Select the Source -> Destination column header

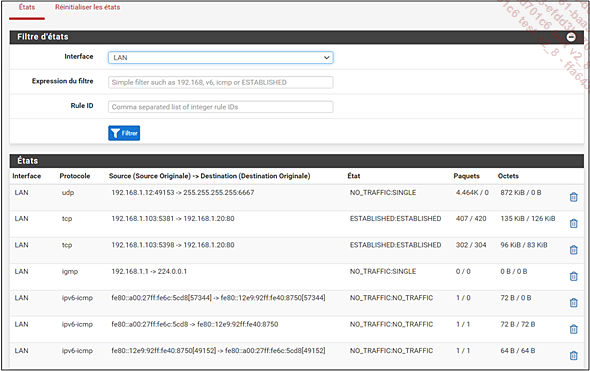pyautogui.click(x=210, y=176)
